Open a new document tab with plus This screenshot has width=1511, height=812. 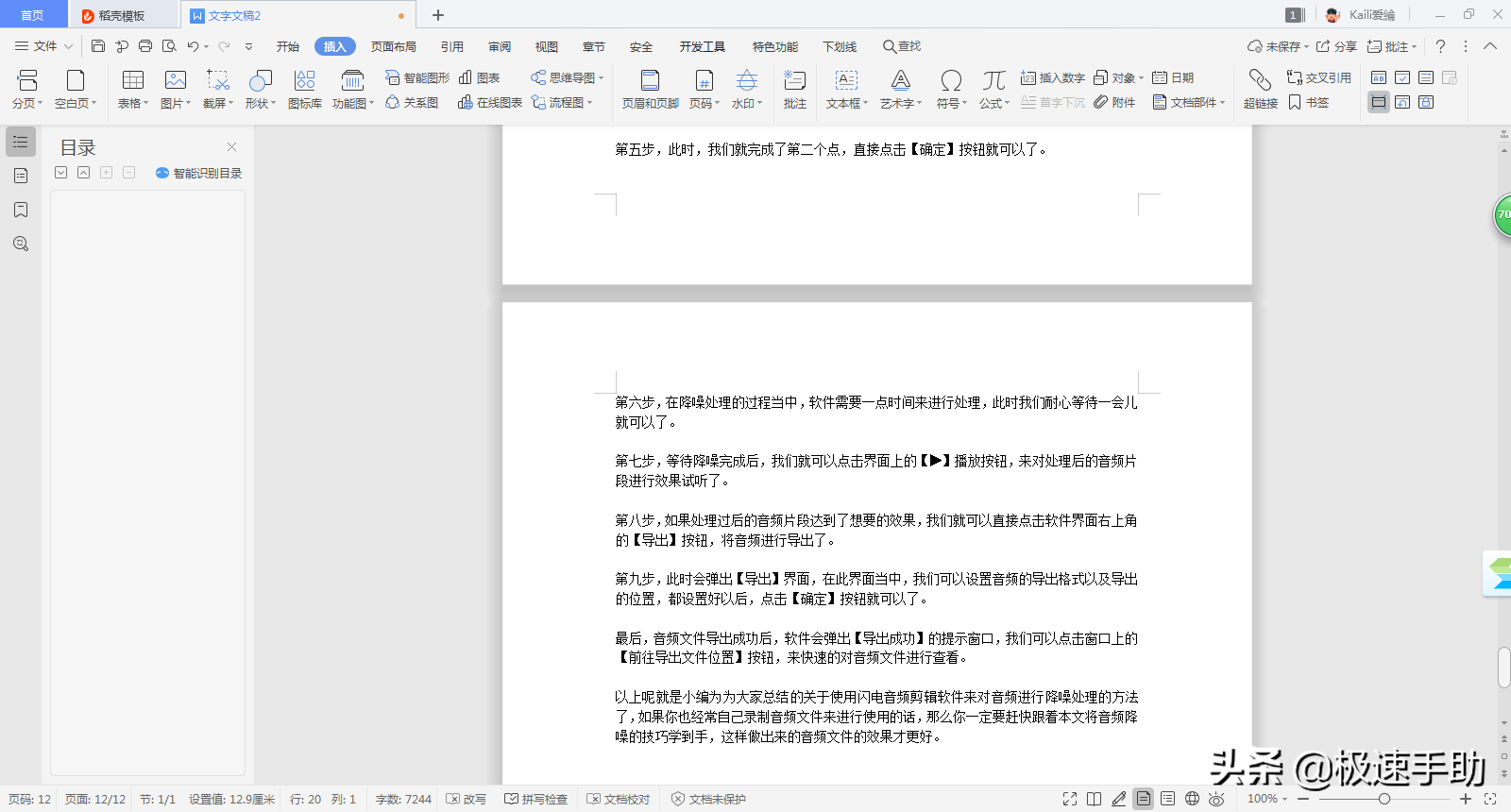438,15
